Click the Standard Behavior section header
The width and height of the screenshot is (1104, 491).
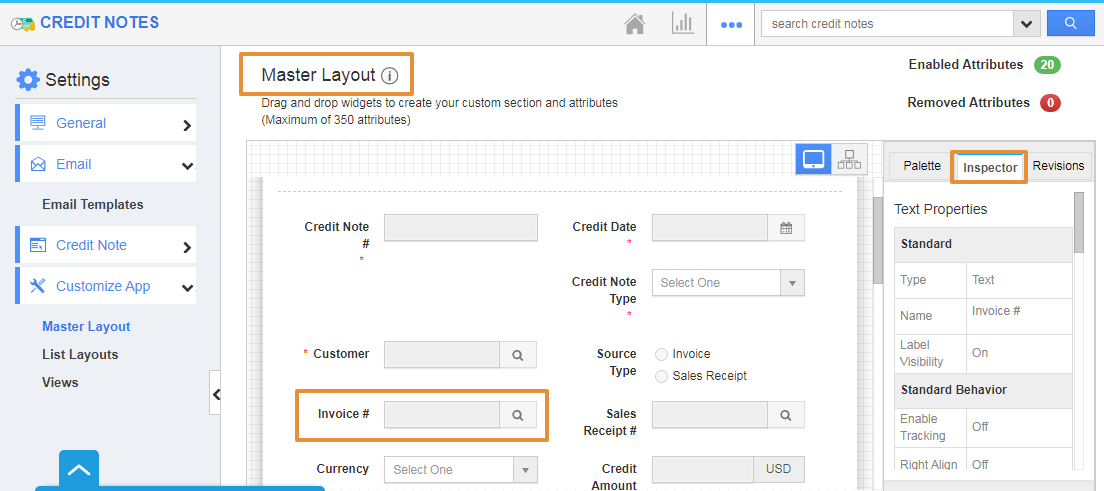coord(984,390)
